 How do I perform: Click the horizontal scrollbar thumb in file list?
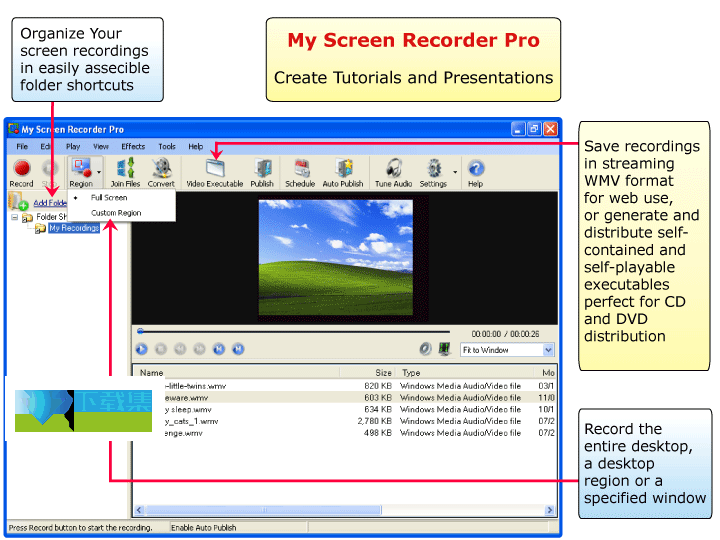263,510
